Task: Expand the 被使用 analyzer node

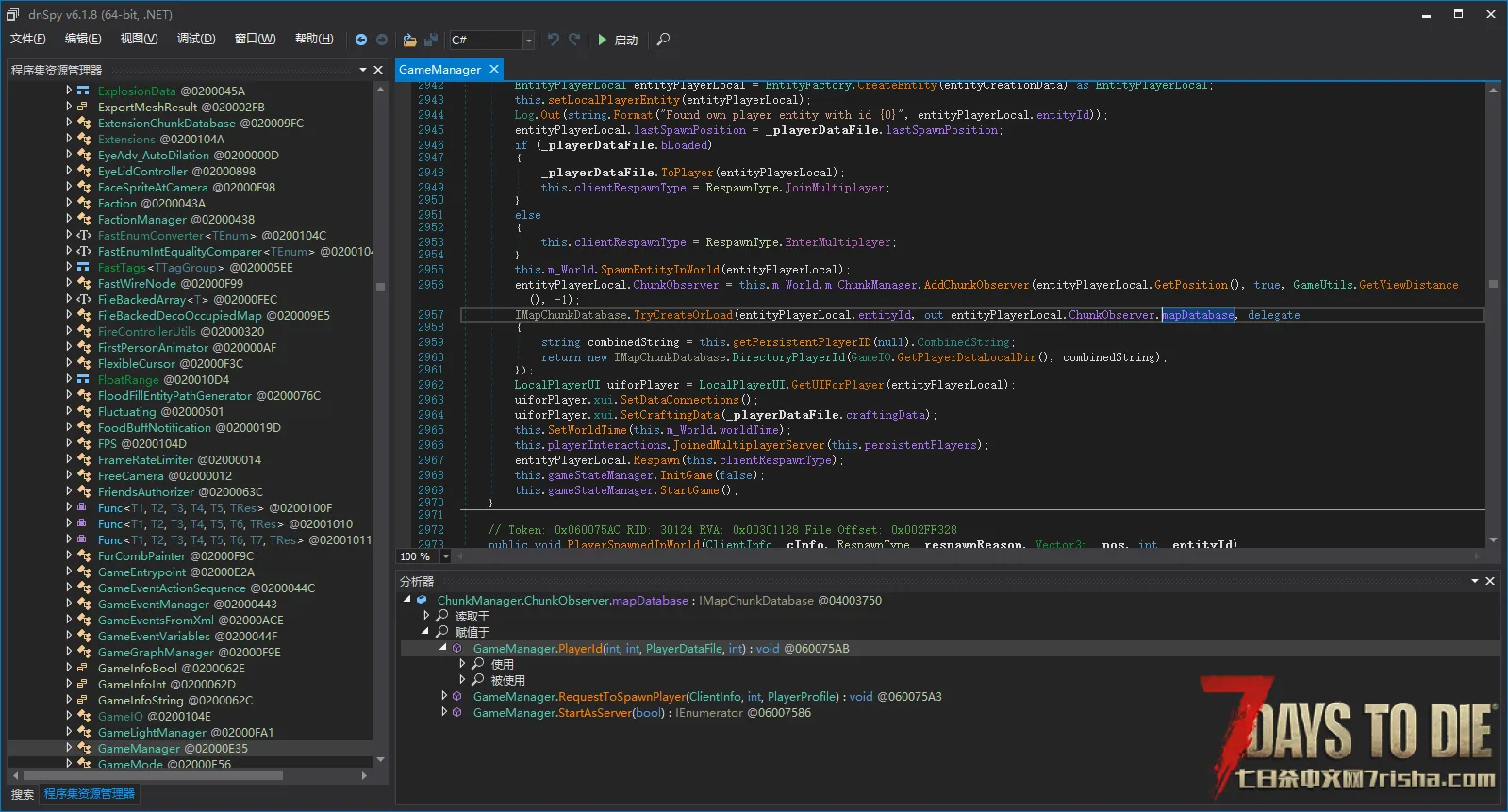Action: click(462, 680)
